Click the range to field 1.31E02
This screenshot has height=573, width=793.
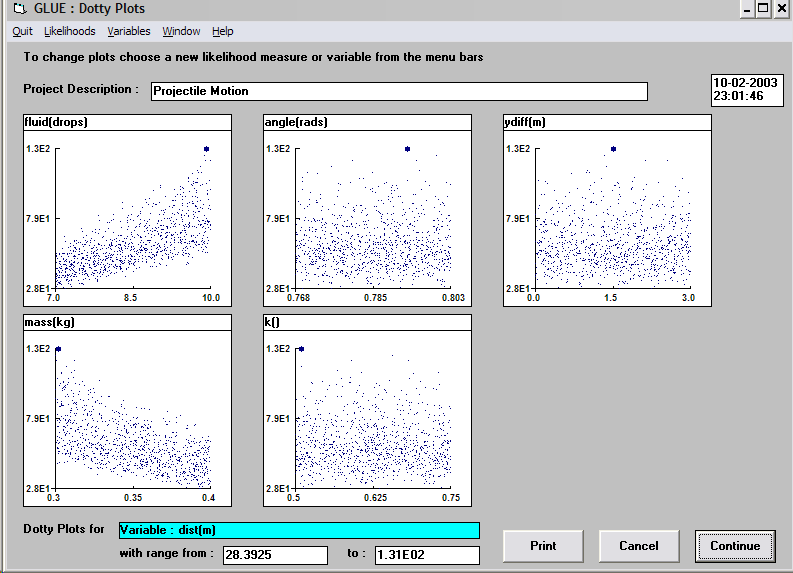(427, 555)
